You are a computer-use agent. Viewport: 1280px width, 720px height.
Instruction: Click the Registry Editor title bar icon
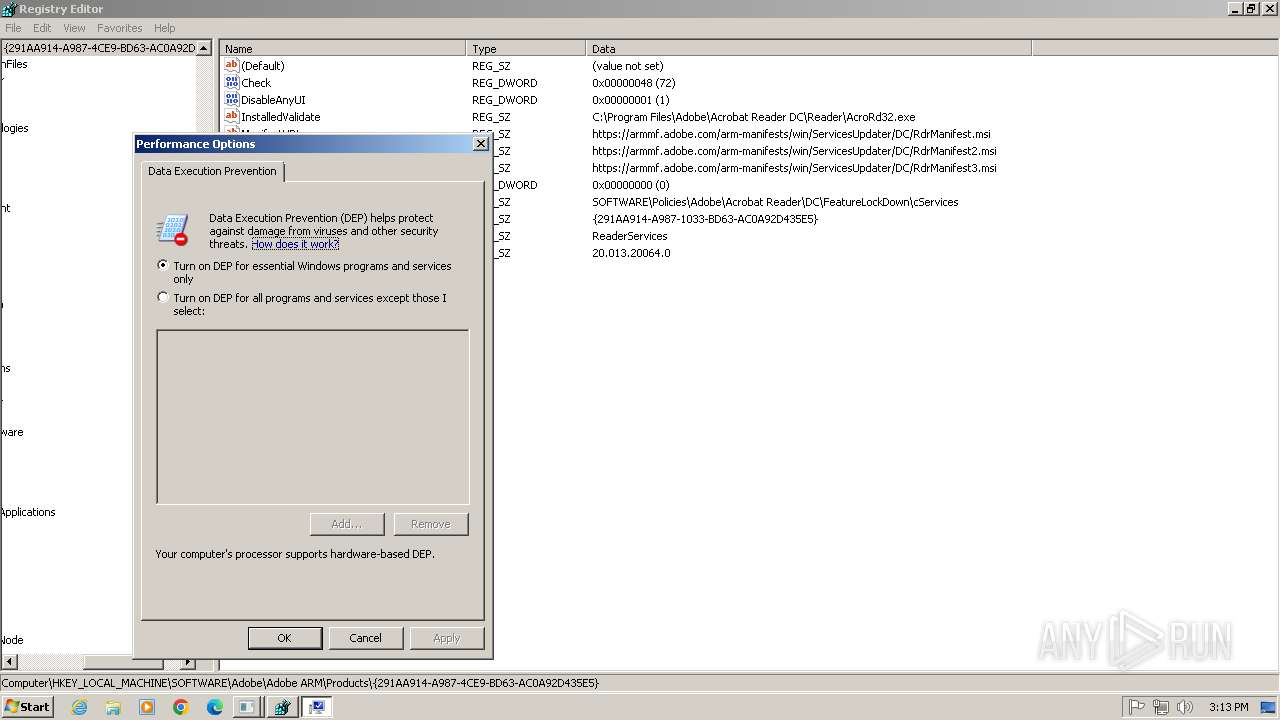9,9
